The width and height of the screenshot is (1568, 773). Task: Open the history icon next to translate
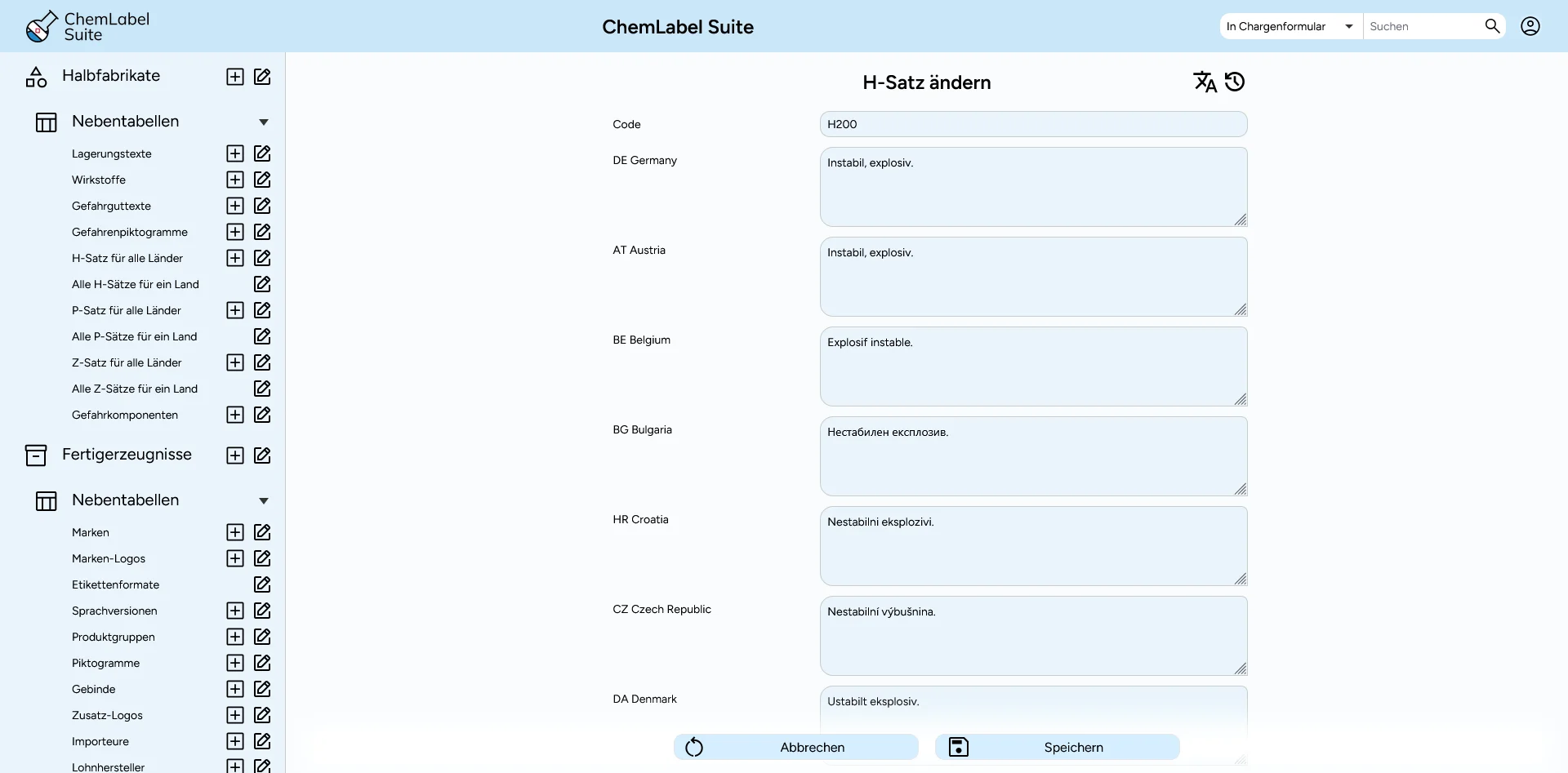pos(1235,82)
